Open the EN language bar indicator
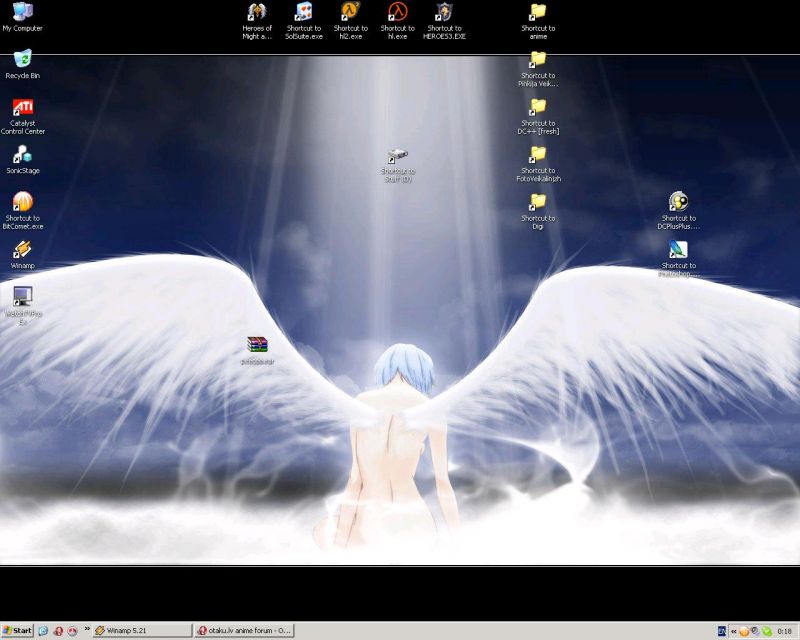Screen dimensions: 800x640 click(x=721, y=631)
